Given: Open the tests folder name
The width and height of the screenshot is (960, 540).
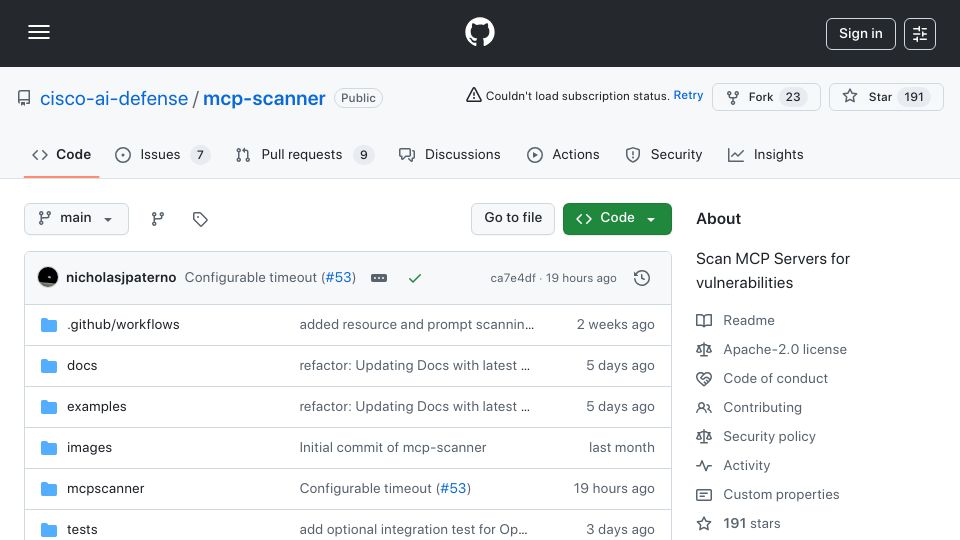Looking at the screenshot, I should pyautogui.click(x=82, y=530).
